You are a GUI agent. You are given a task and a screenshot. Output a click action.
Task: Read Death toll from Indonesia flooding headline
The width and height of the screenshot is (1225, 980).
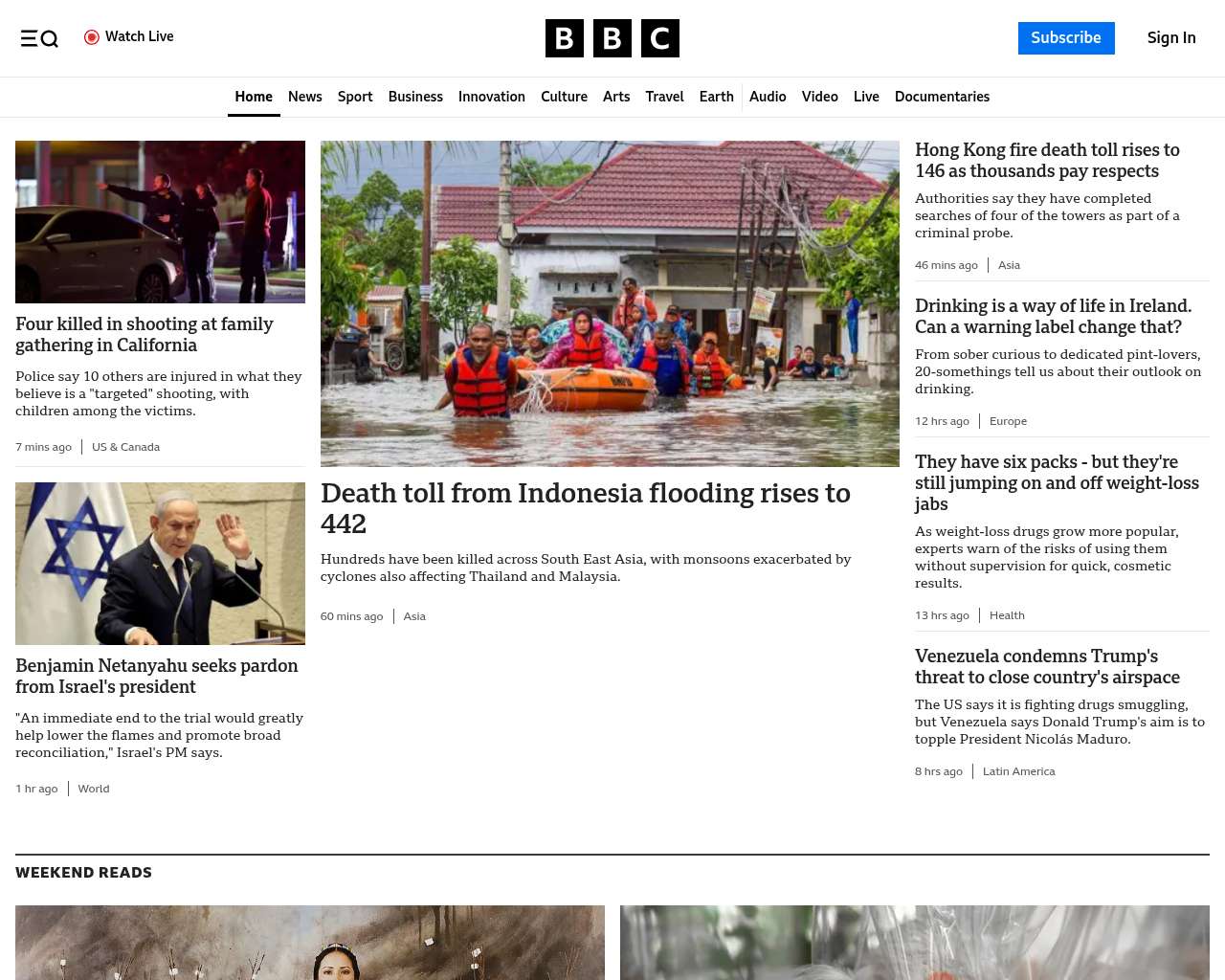tap(585, 507)
